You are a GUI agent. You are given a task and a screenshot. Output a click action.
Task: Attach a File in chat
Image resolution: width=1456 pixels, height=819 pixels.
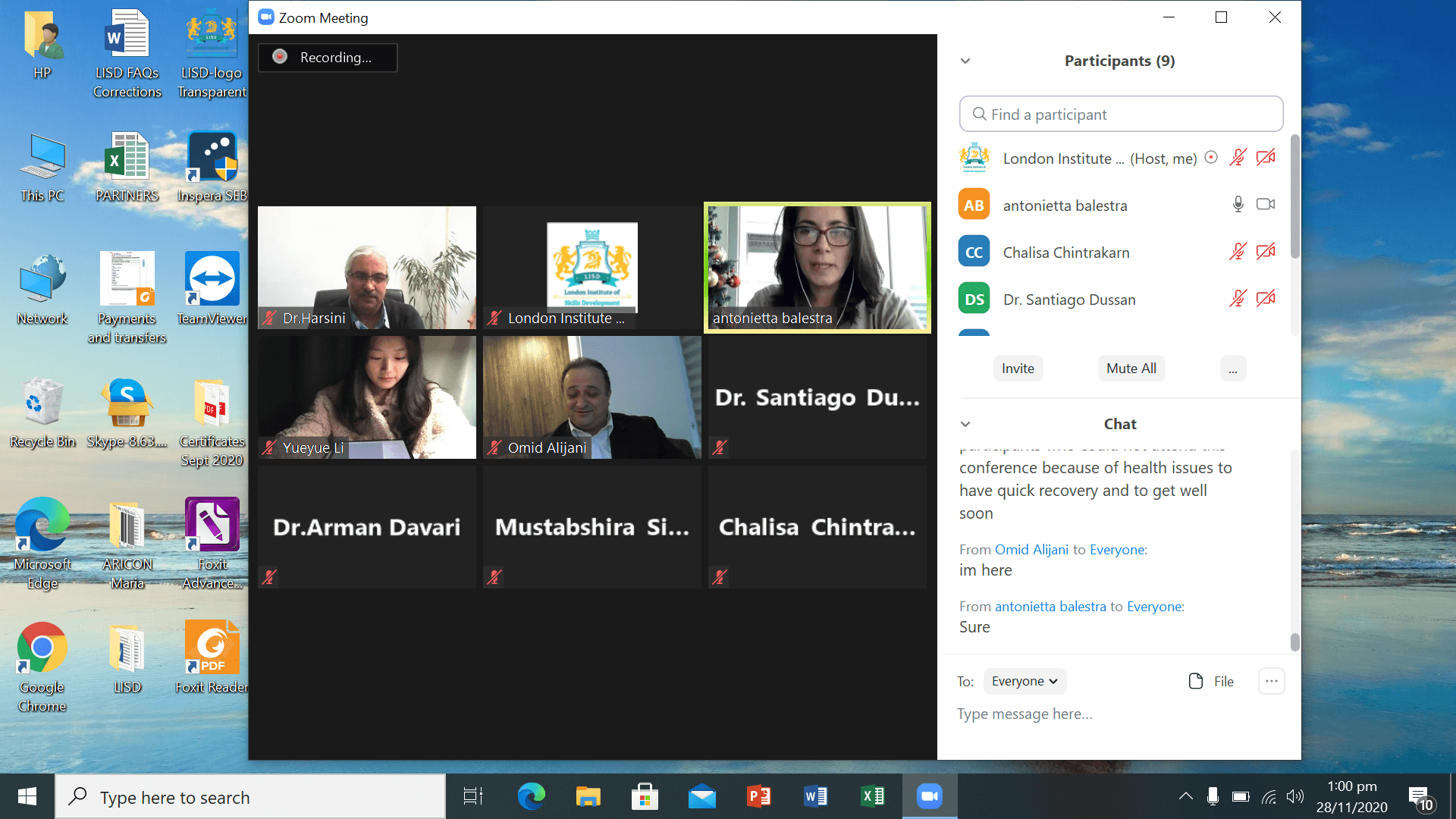[1211, 681]
